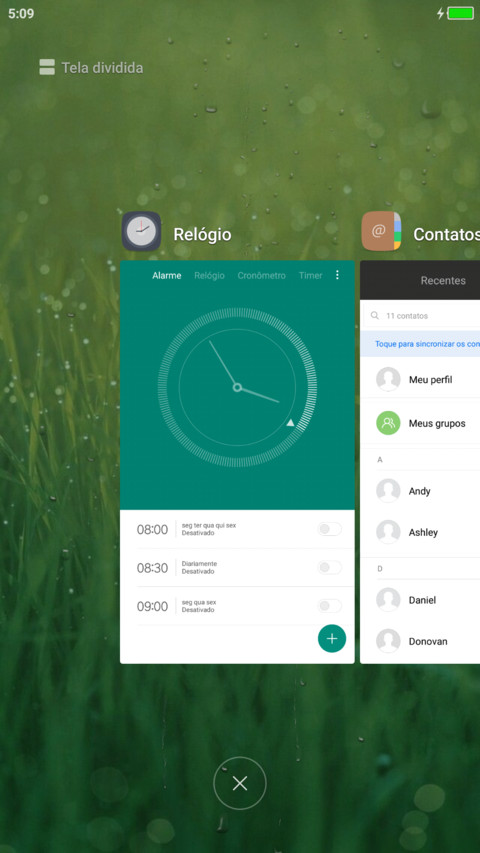Open the Meu perfil contact name

(x=430, y=380)
